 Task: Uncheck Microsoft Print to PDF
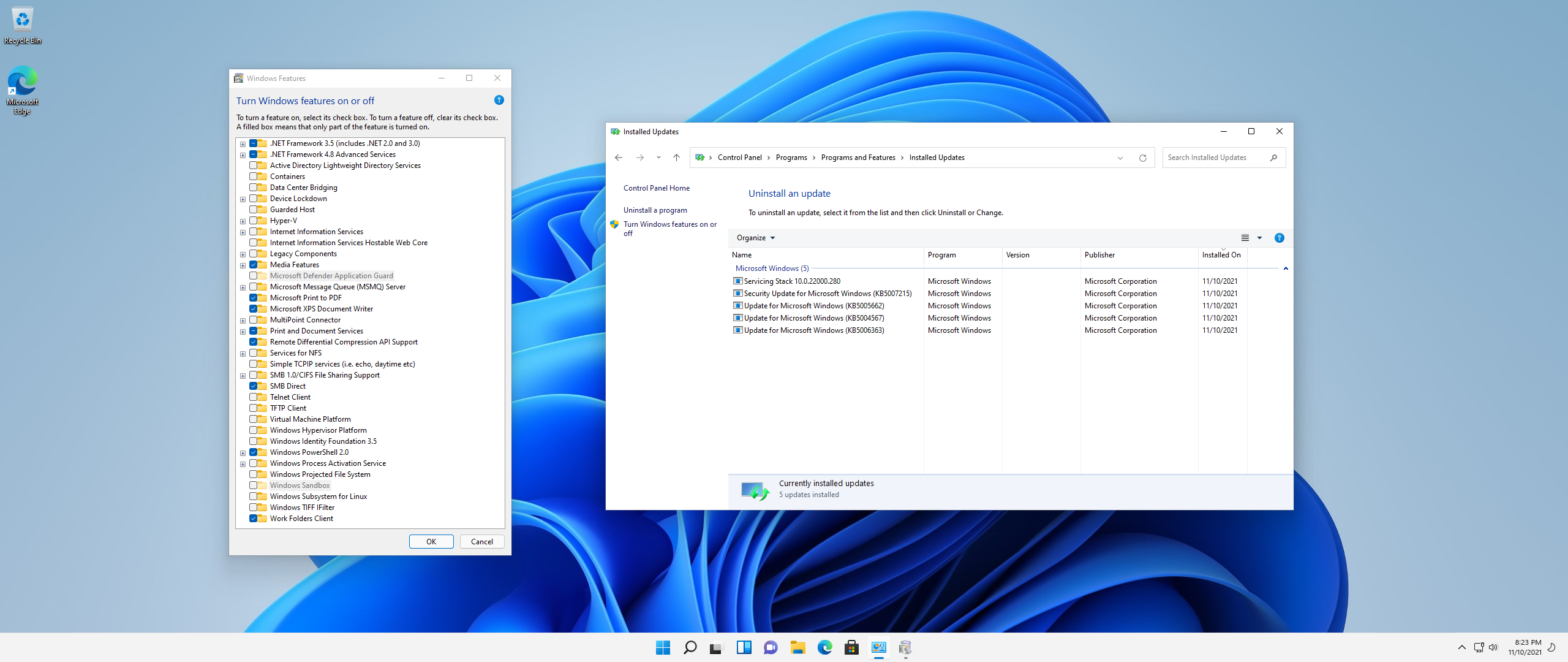pos(253,298)
